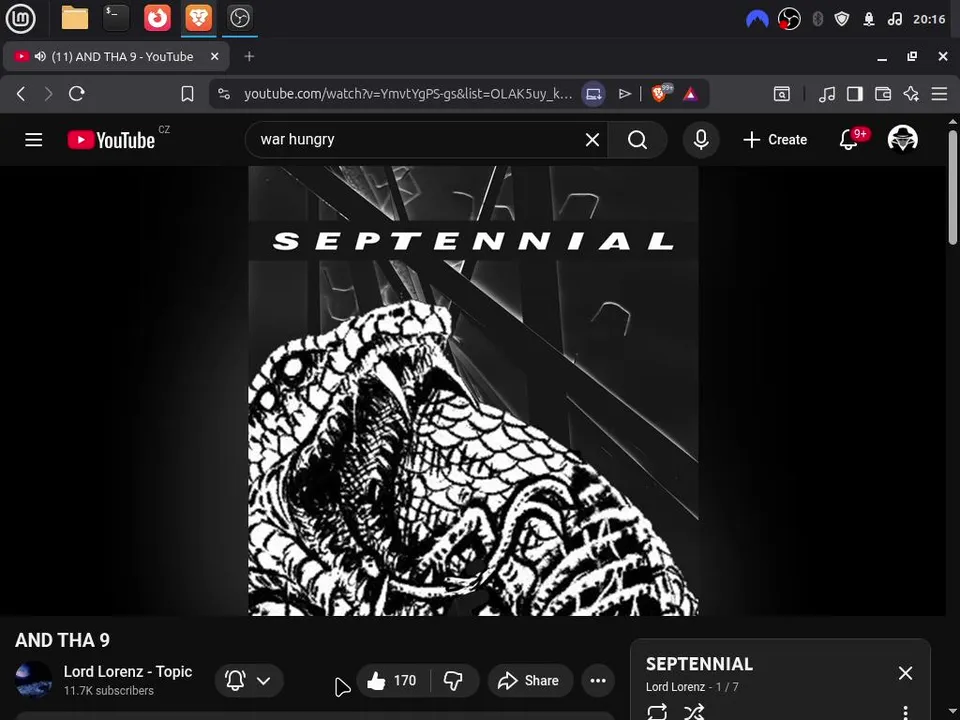Click the page vertical scrollbar

(x=953, y=187)
